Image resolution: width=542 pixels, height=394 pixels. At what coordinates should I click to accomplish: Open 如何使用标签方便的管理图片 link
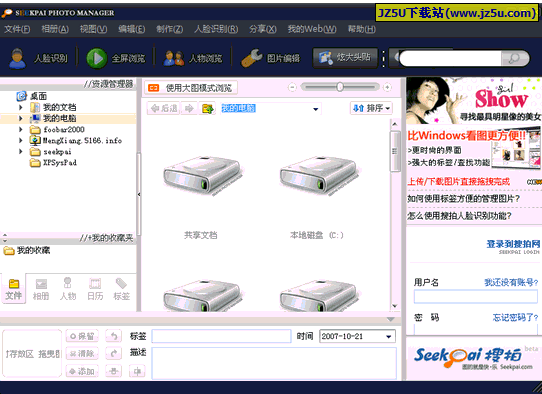464,199
